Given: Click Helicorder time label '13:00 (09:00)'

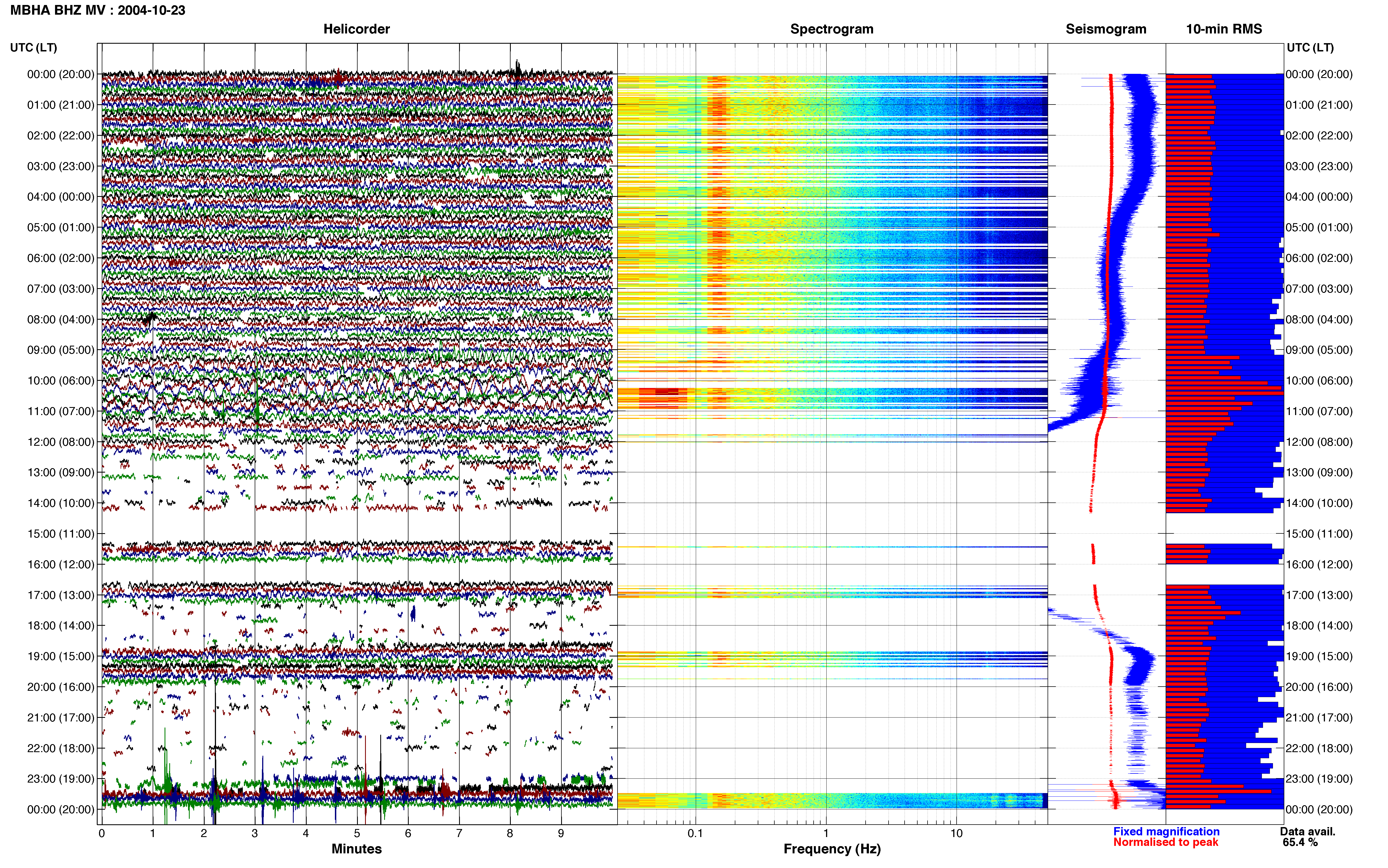Looking at the screenshot, I should click(x=61, y=473).
